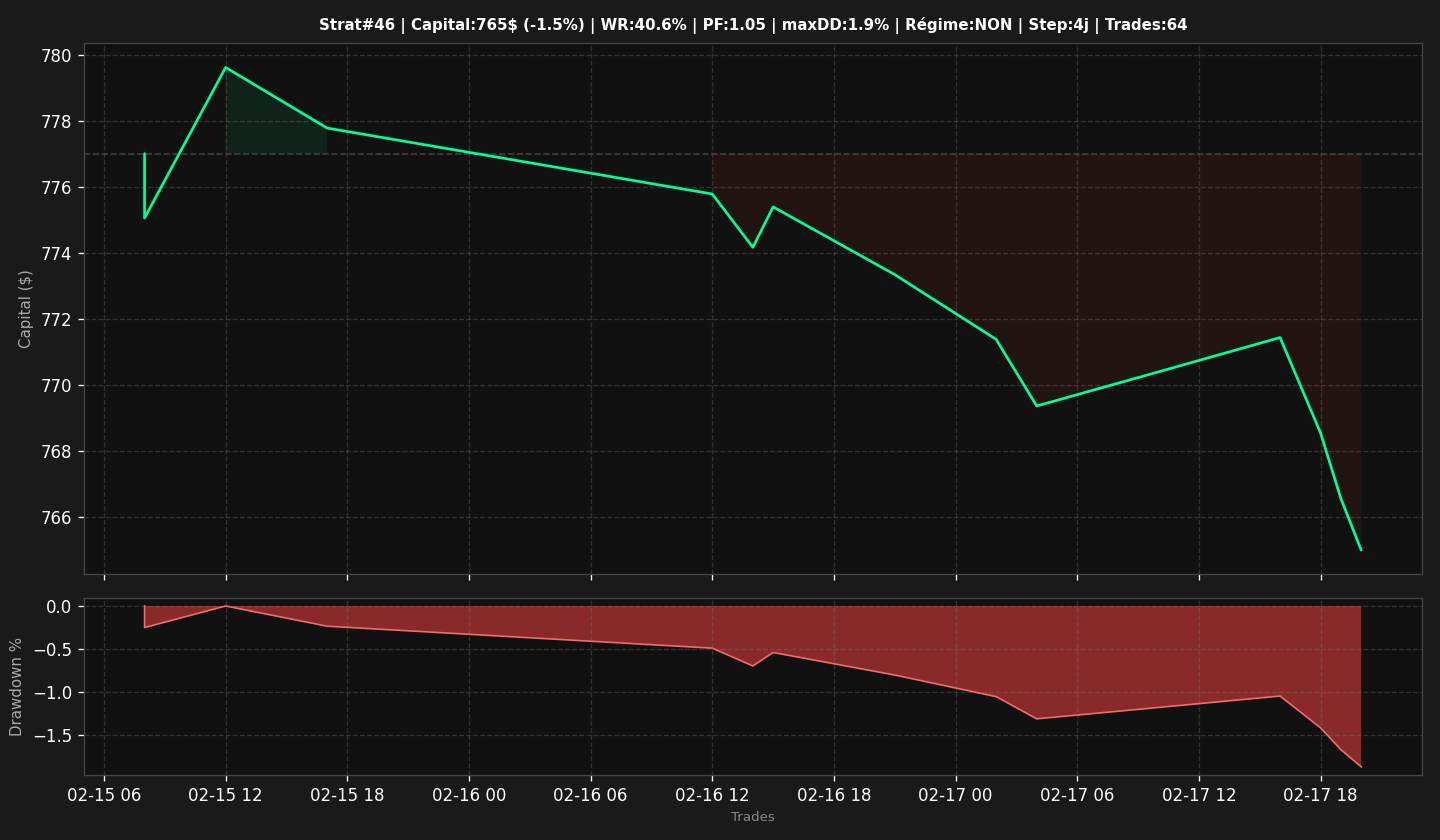Viewport: 1440px width, 840px height.
Task: Click the "02-17 06" time axis label
Action: tap(1077, 795)
